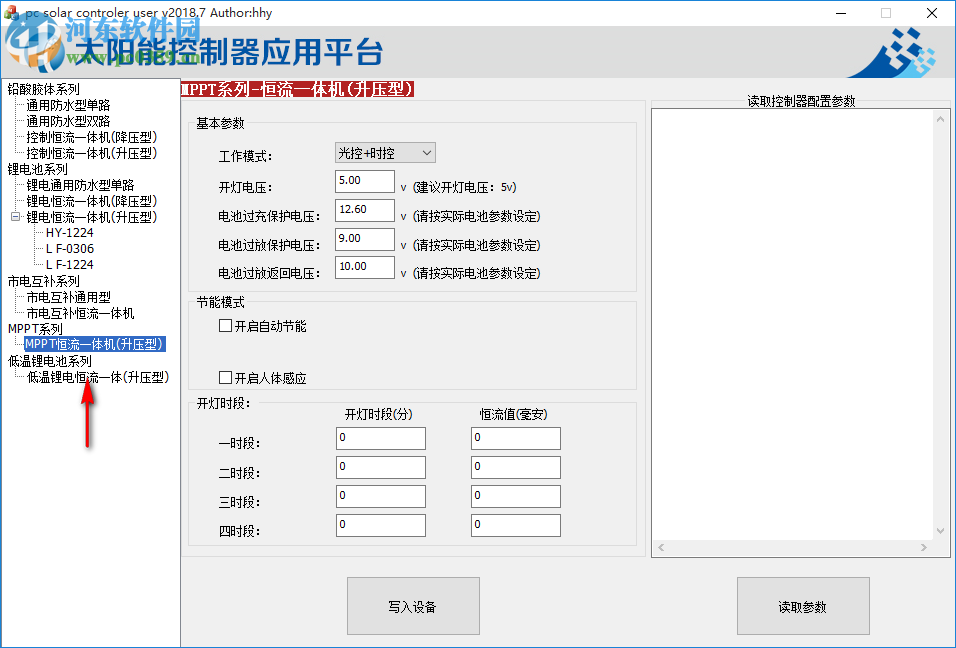Select 锂电恒流一体机(升压型) tree item

[91, 216]
